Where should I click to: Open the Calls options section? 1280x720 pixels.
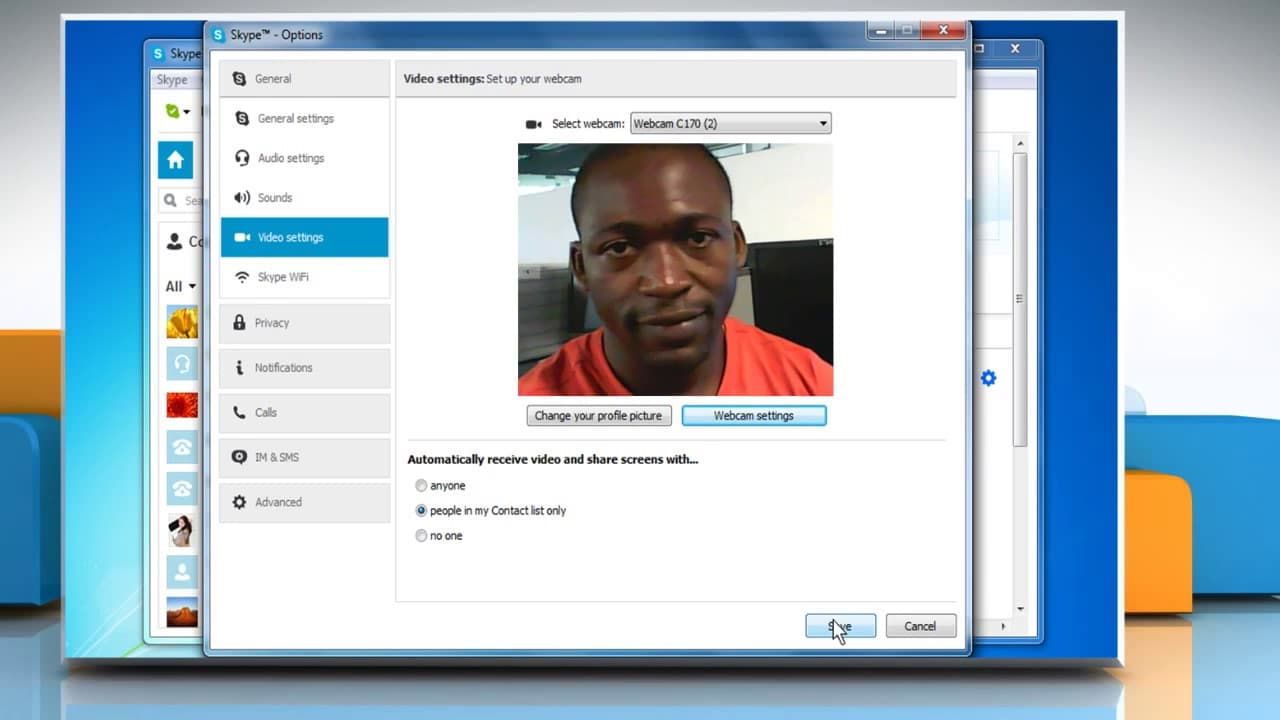tap(305, 412)
